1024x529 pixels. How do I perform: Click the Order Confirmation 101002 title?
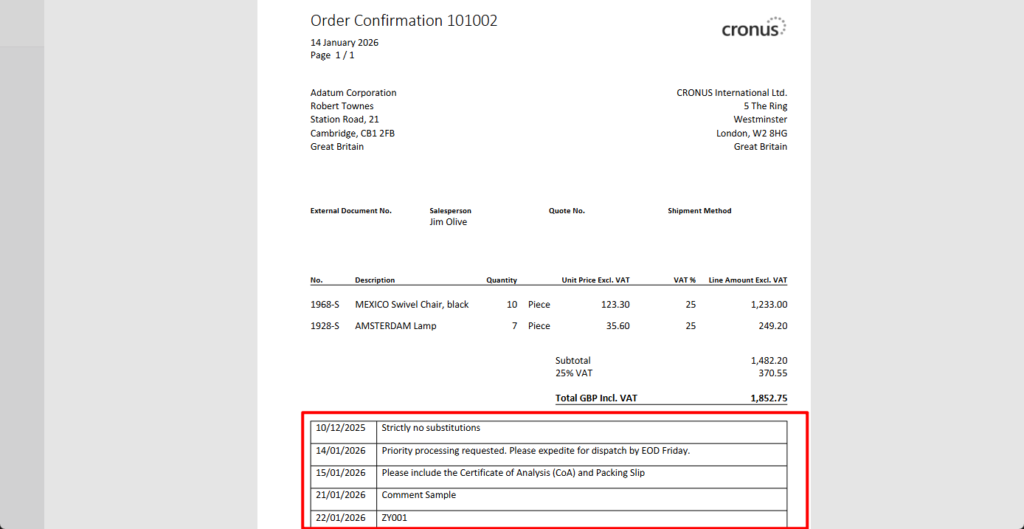pos(403,20)
